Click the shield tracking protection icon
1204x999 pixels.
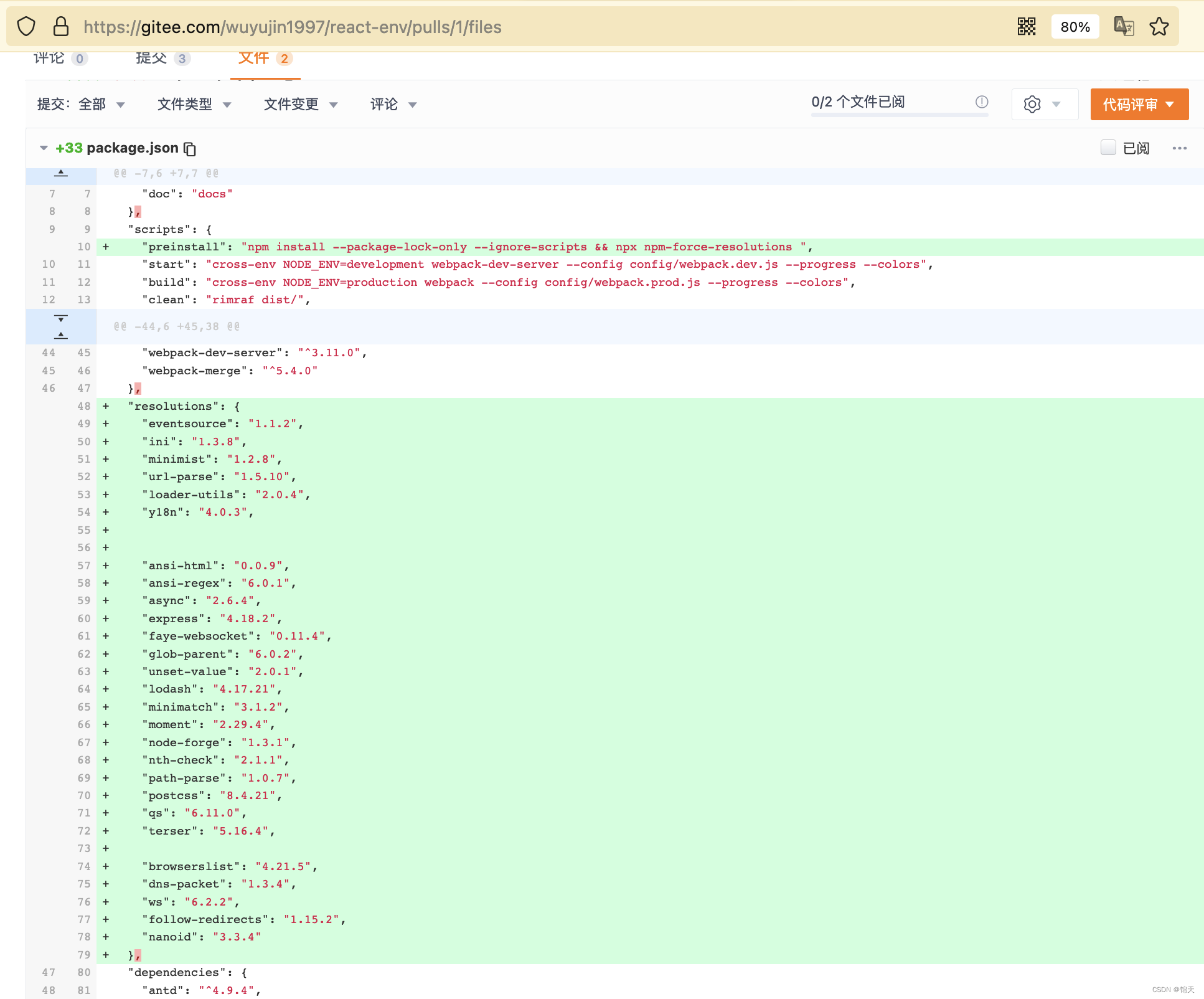tap(26, 27)
